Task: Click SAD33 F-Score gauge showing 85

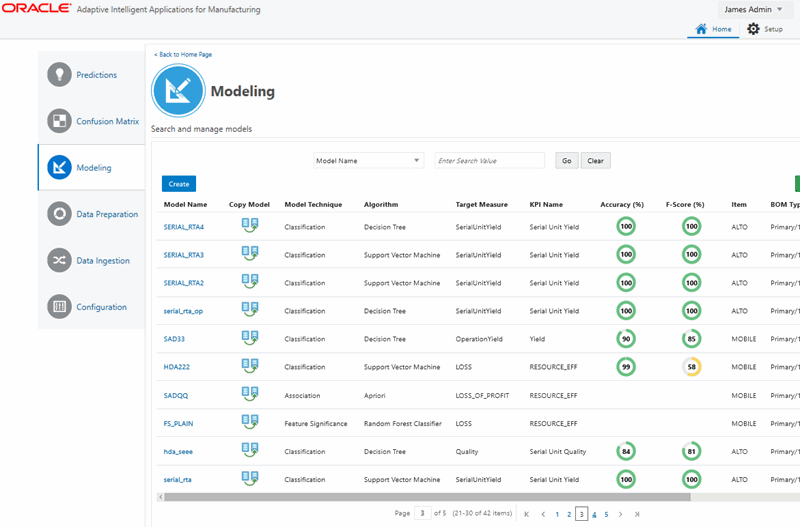Action: (x=691, y=339)
